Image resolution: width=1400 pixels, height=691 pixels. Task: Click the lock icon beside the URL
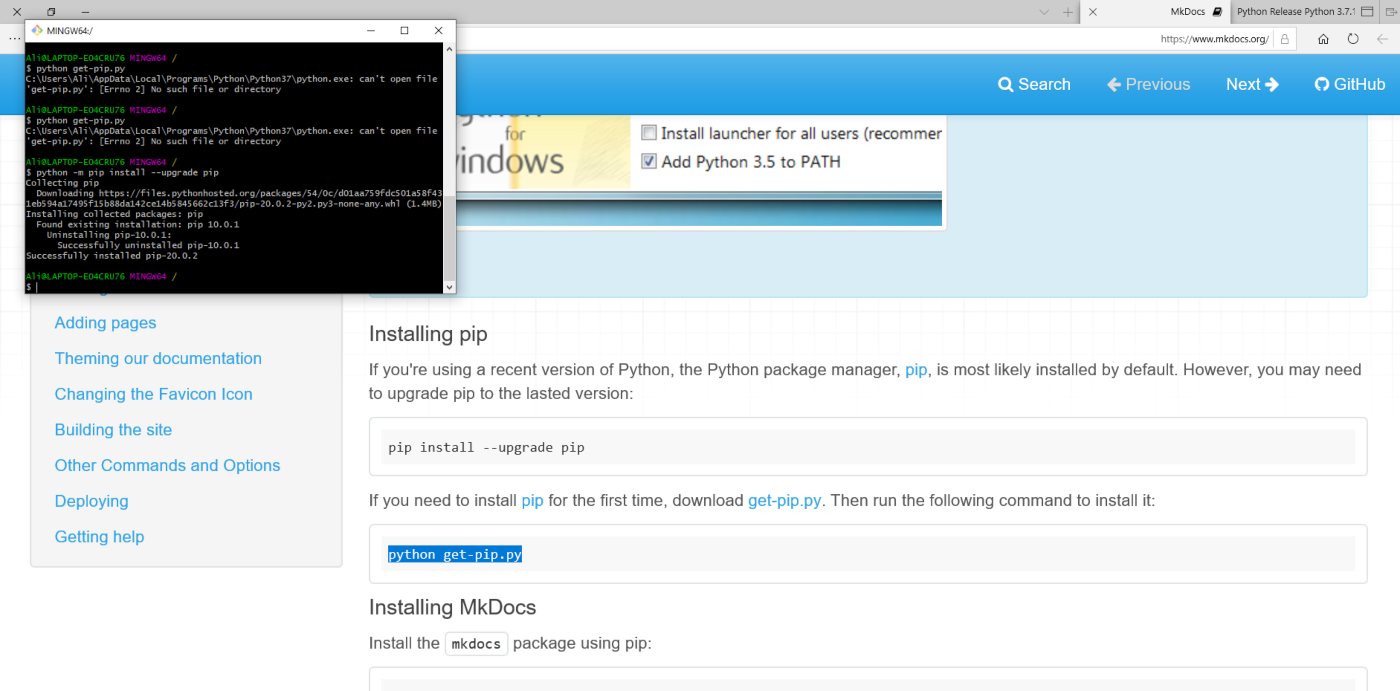pos(1283,39)
